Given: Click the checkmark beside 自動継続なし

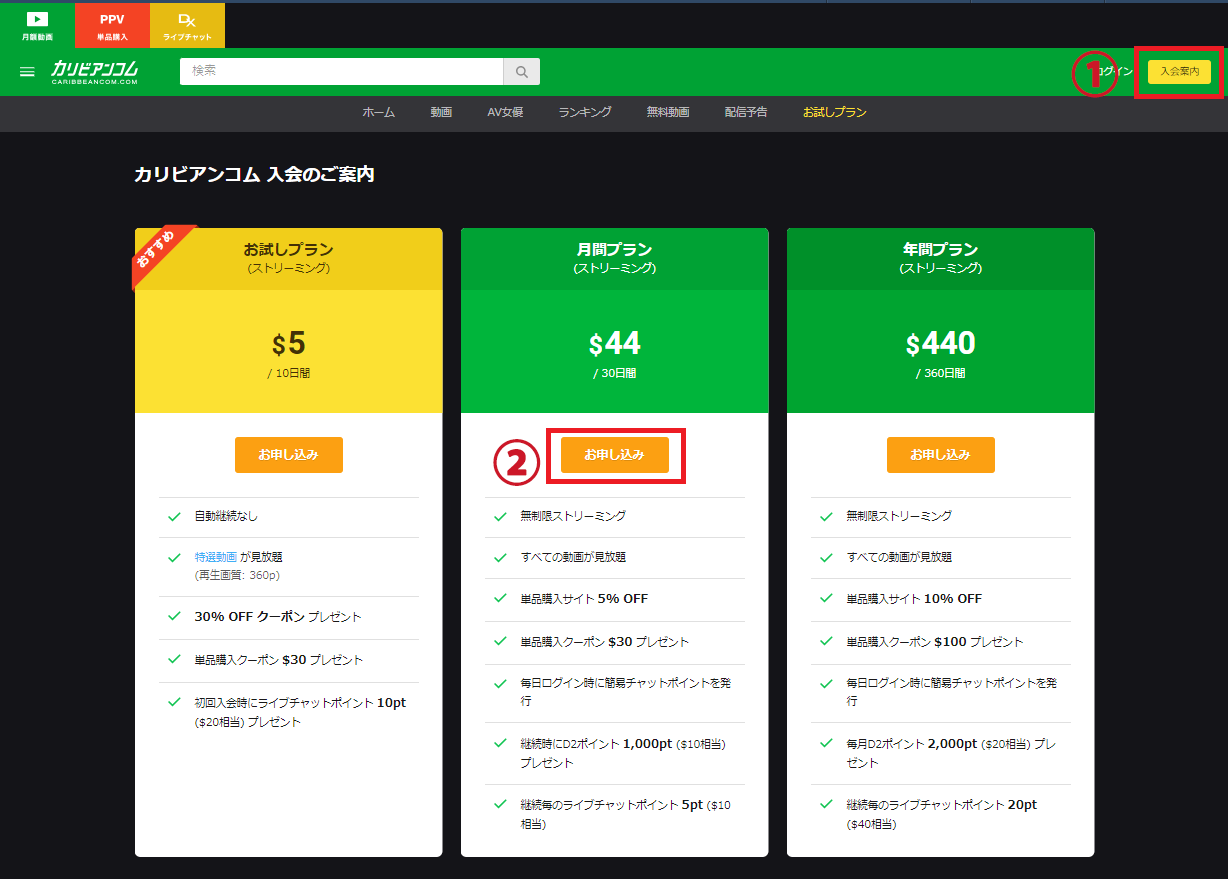Looking at the screenshot, I should 174,517.
